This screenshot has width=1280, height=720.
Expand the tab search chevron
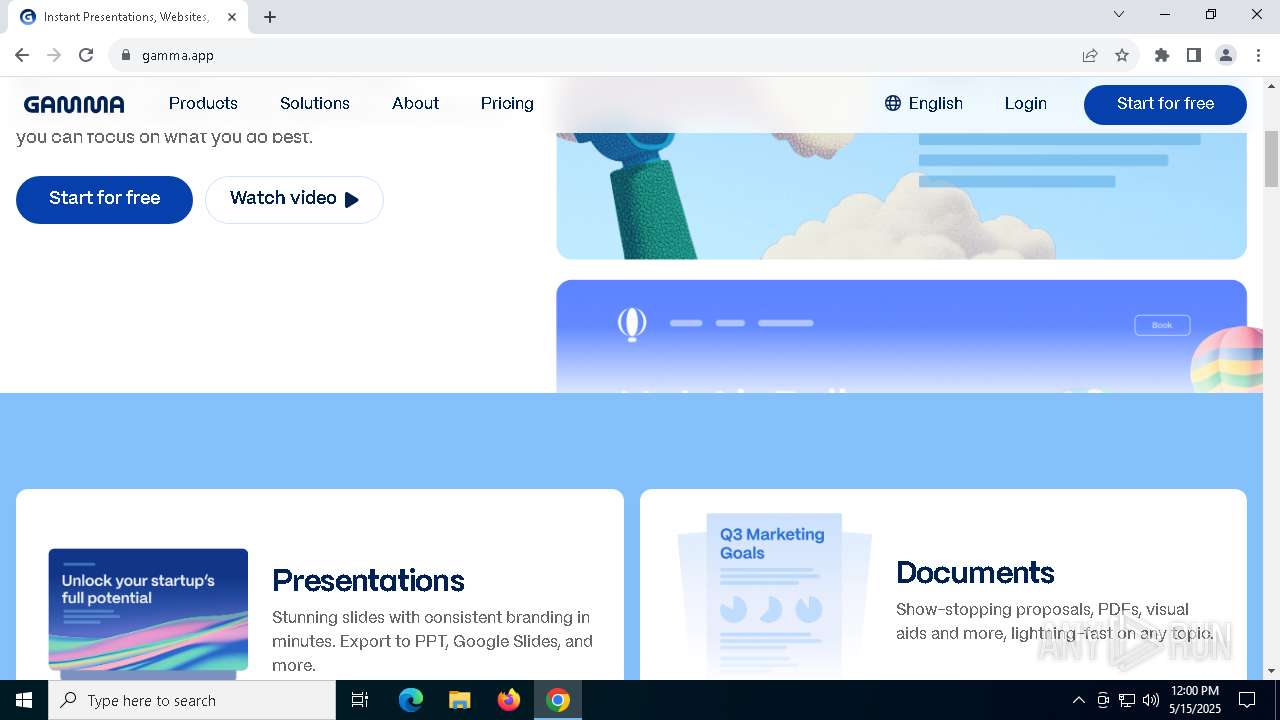(1119, 14)
